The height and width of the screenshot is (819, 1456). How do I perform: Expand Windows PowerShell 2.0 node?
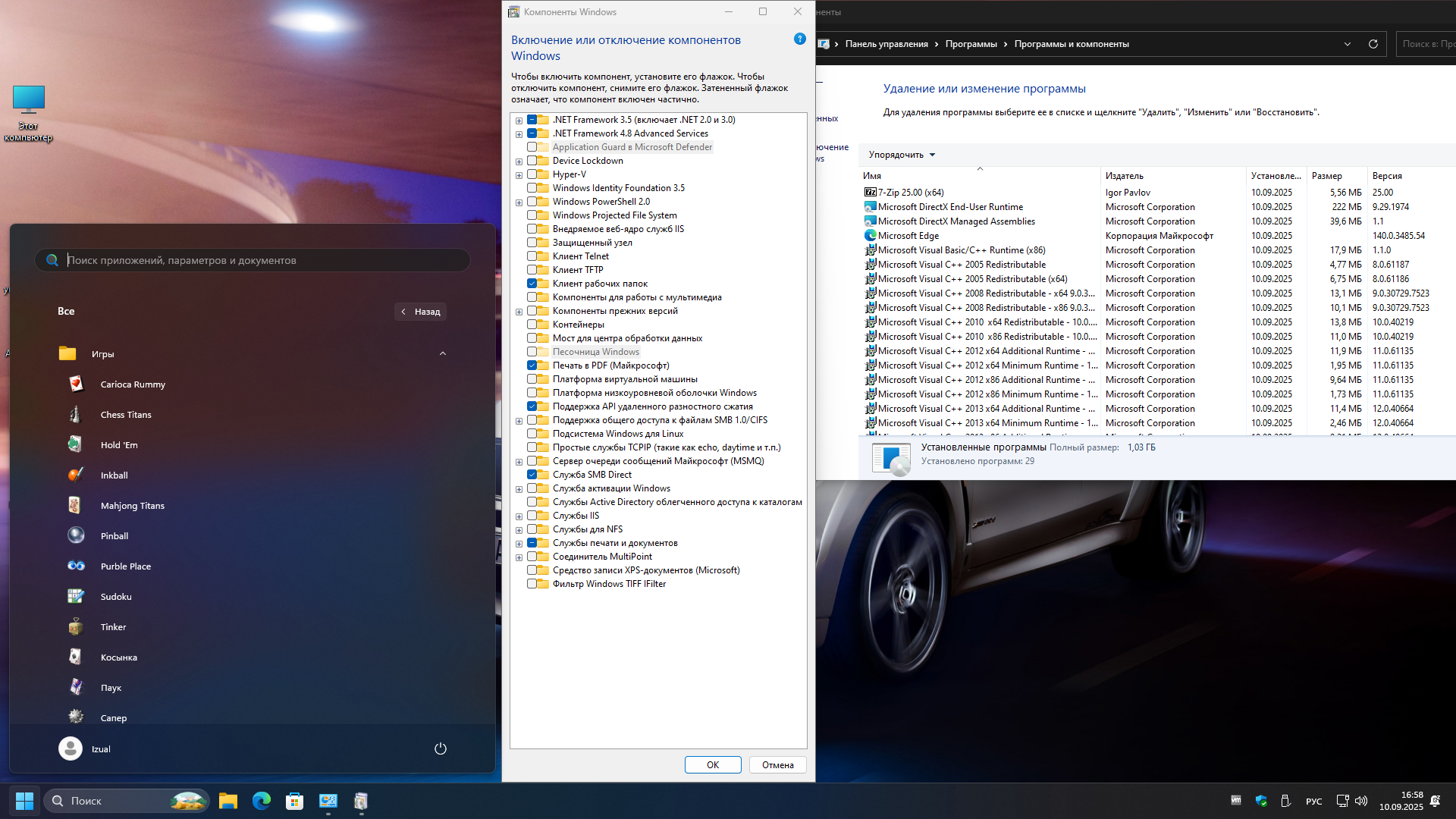(519, 202)
